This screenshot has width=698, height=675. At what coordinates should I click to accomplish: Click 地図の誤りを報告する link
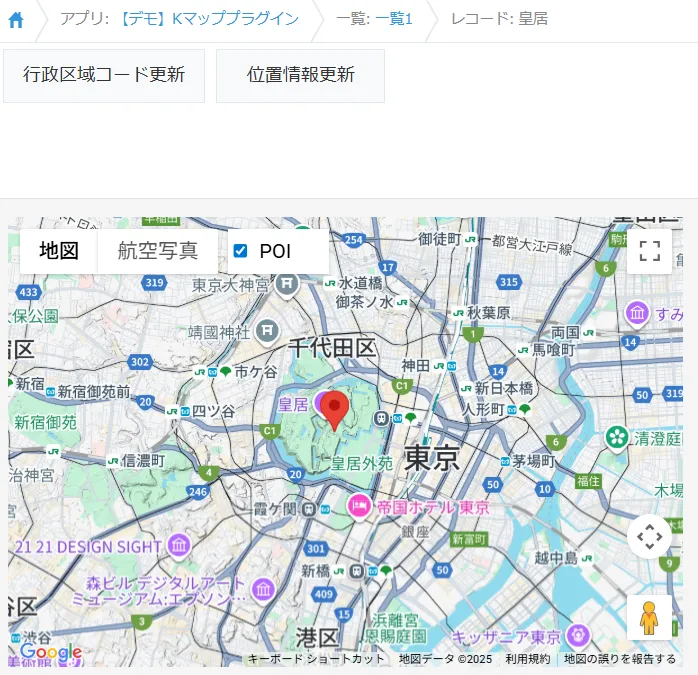click(619, 659)
